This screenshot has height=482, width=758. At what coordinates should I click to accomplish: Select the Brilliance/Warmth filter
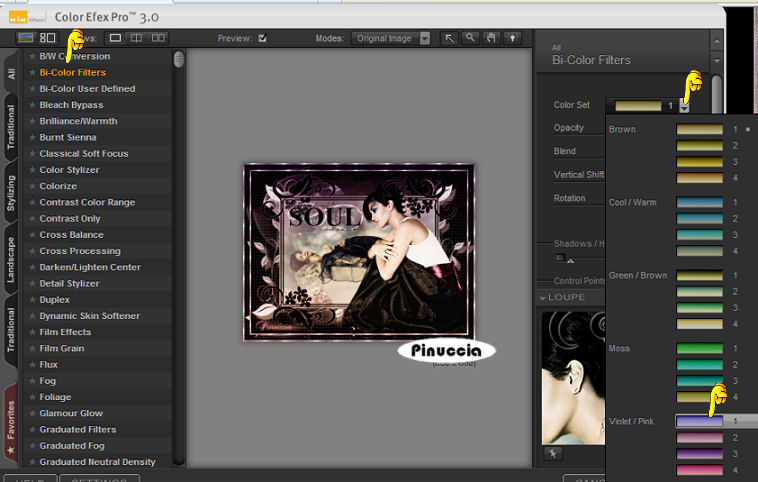tap(78, 121)
